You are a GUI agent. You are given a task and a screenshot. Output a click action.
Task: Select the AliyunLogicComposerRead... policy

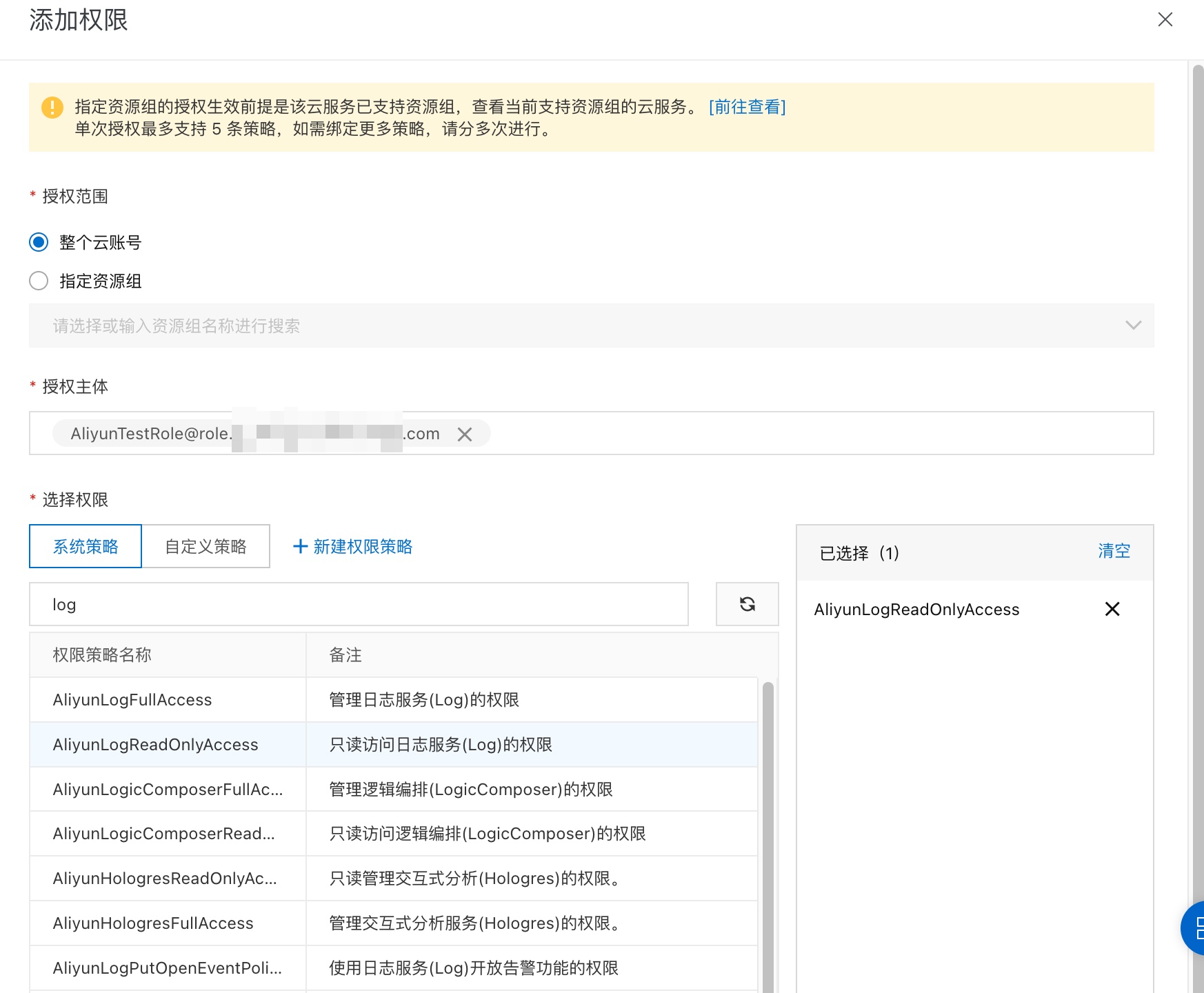[393, 834]
